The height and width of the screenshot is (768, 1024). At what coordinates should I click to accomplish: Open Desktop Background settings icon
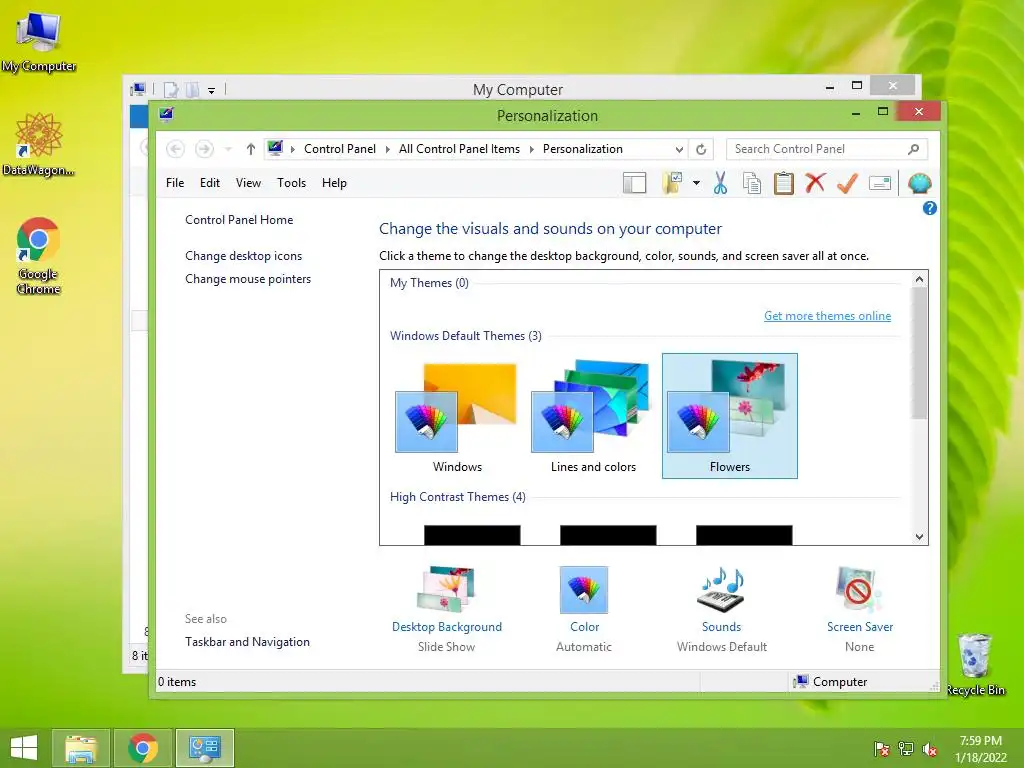[x=447, y=589]
